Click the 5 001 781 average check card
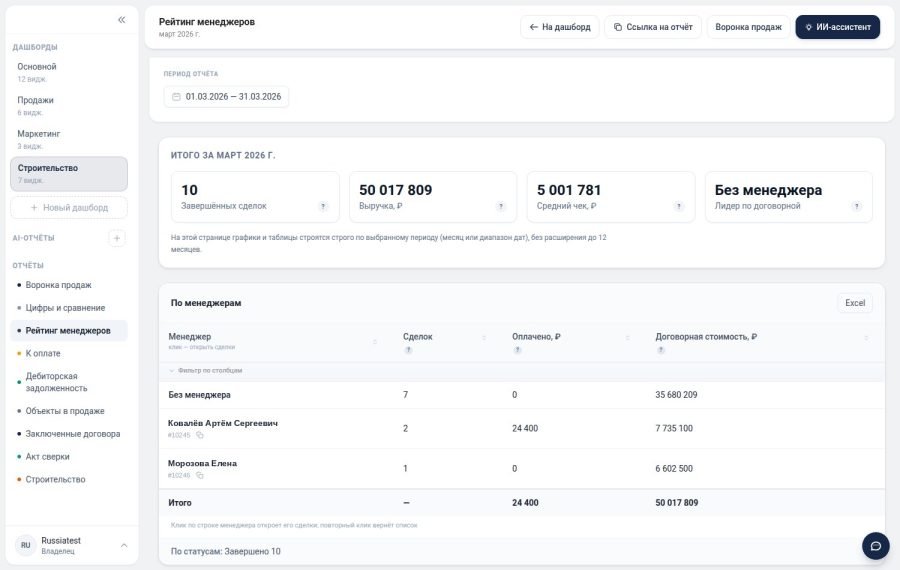This screenshot has width=900, height=570. 611,197
